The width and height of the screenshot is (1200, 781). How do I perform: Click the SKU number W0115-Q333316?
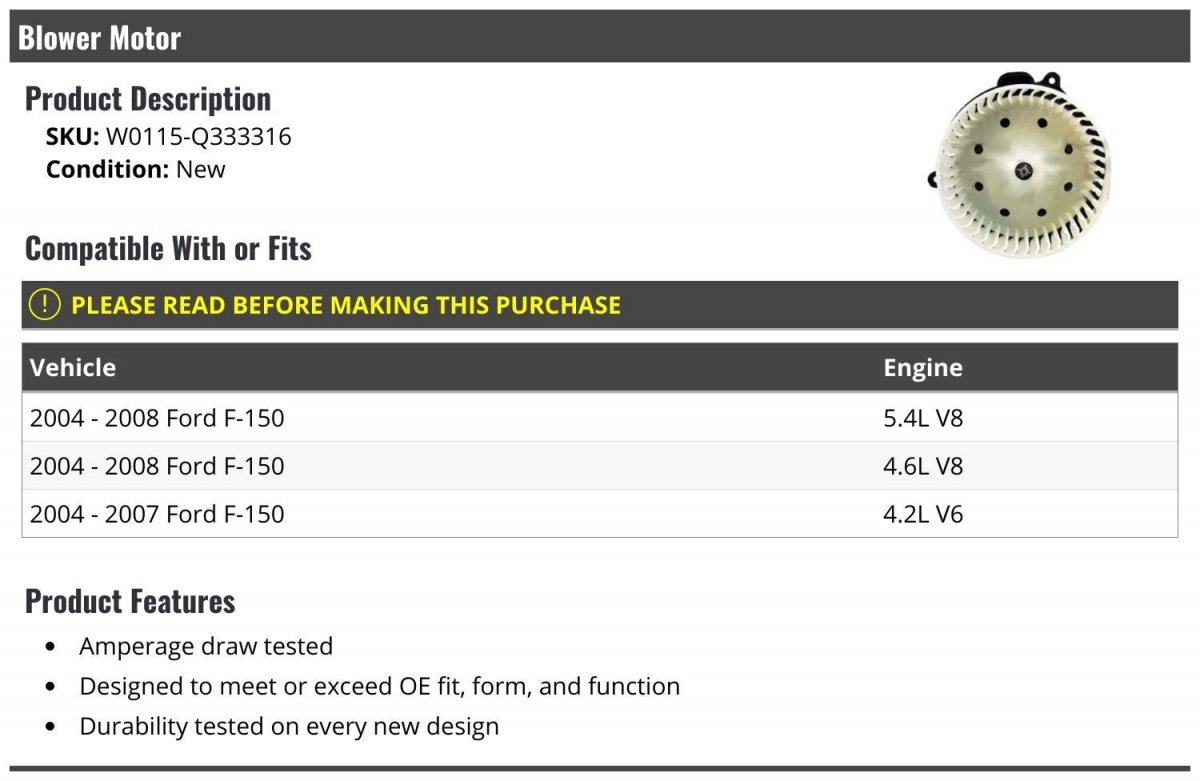pyautogui.click(x=199, y=136)
